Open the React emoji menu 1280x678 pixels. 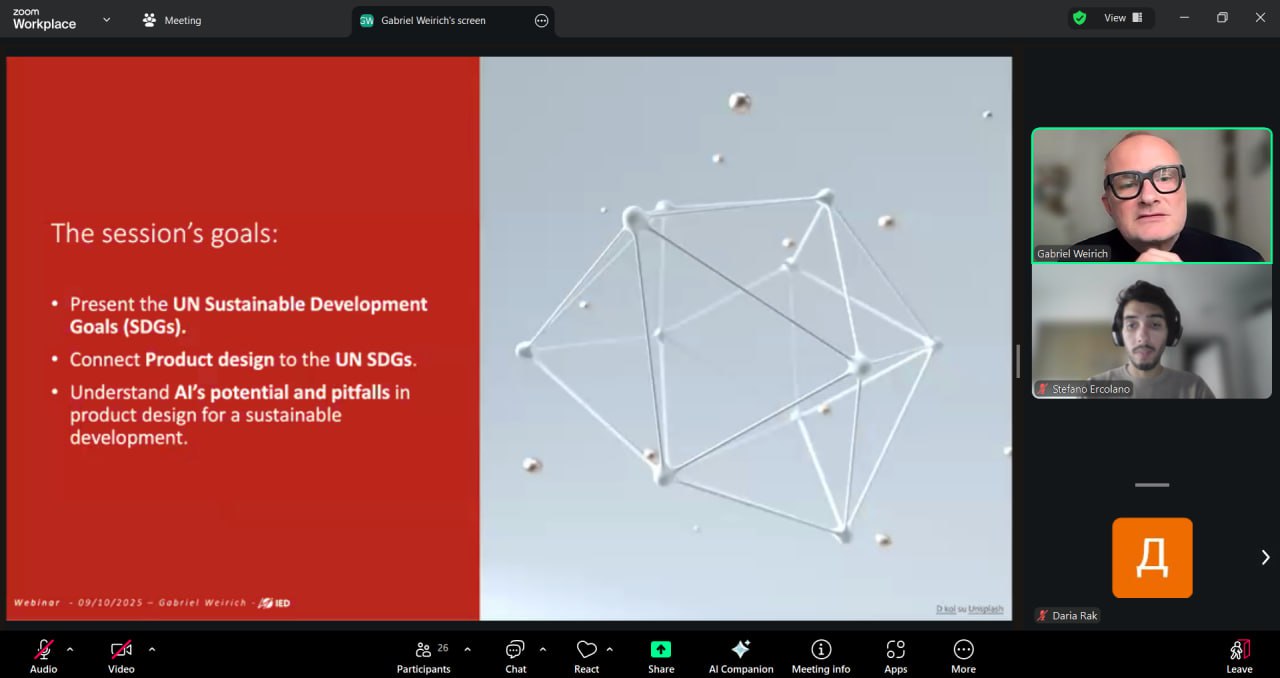[587, 655]
